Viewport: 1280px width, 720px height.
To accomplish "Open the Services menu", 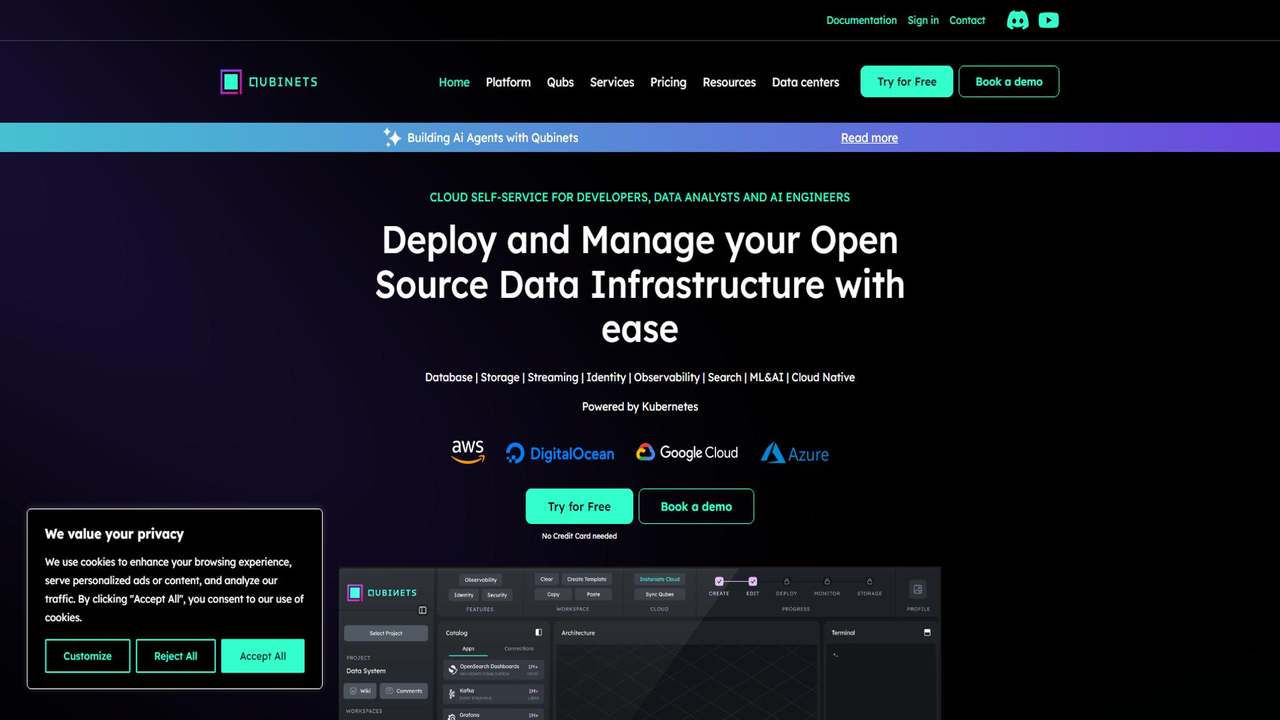I will pos(612,82).
